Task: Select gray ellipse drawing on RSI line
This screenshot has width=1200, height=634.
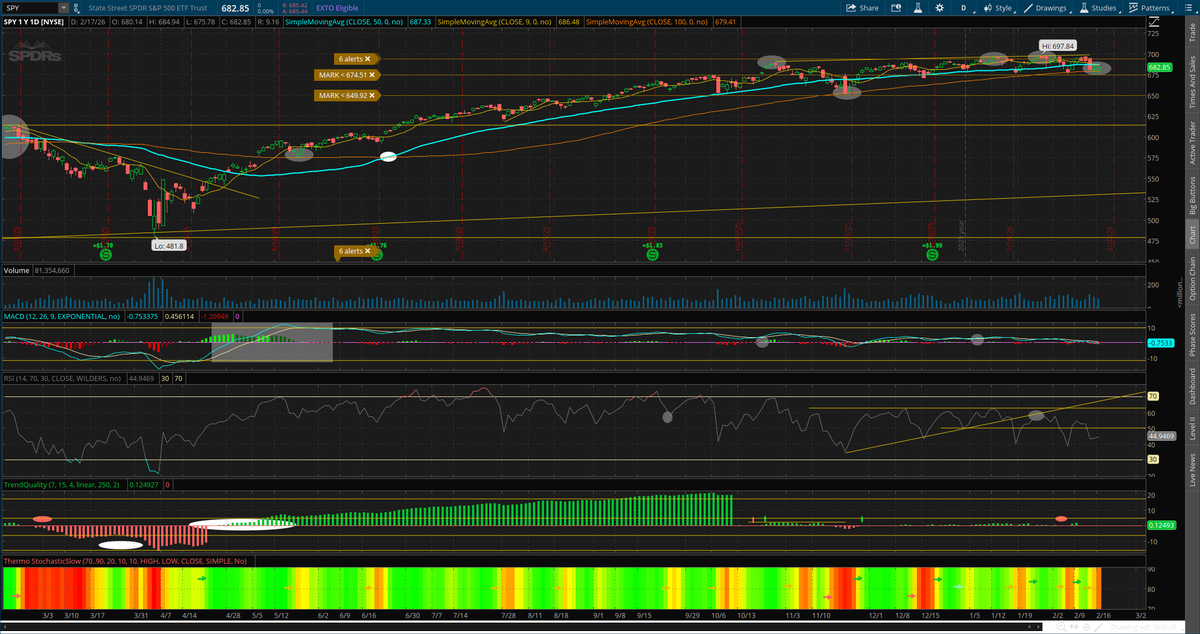Action: click(668, 417)
